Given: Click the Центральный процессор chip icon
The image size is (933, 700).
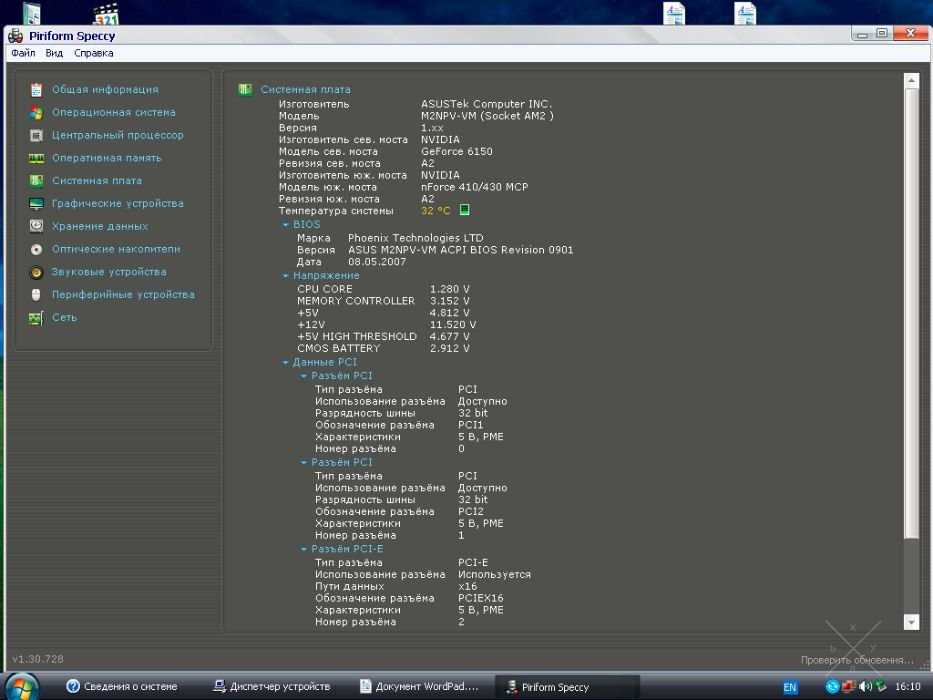Looking at the screenshot, I should click(36, 135).
